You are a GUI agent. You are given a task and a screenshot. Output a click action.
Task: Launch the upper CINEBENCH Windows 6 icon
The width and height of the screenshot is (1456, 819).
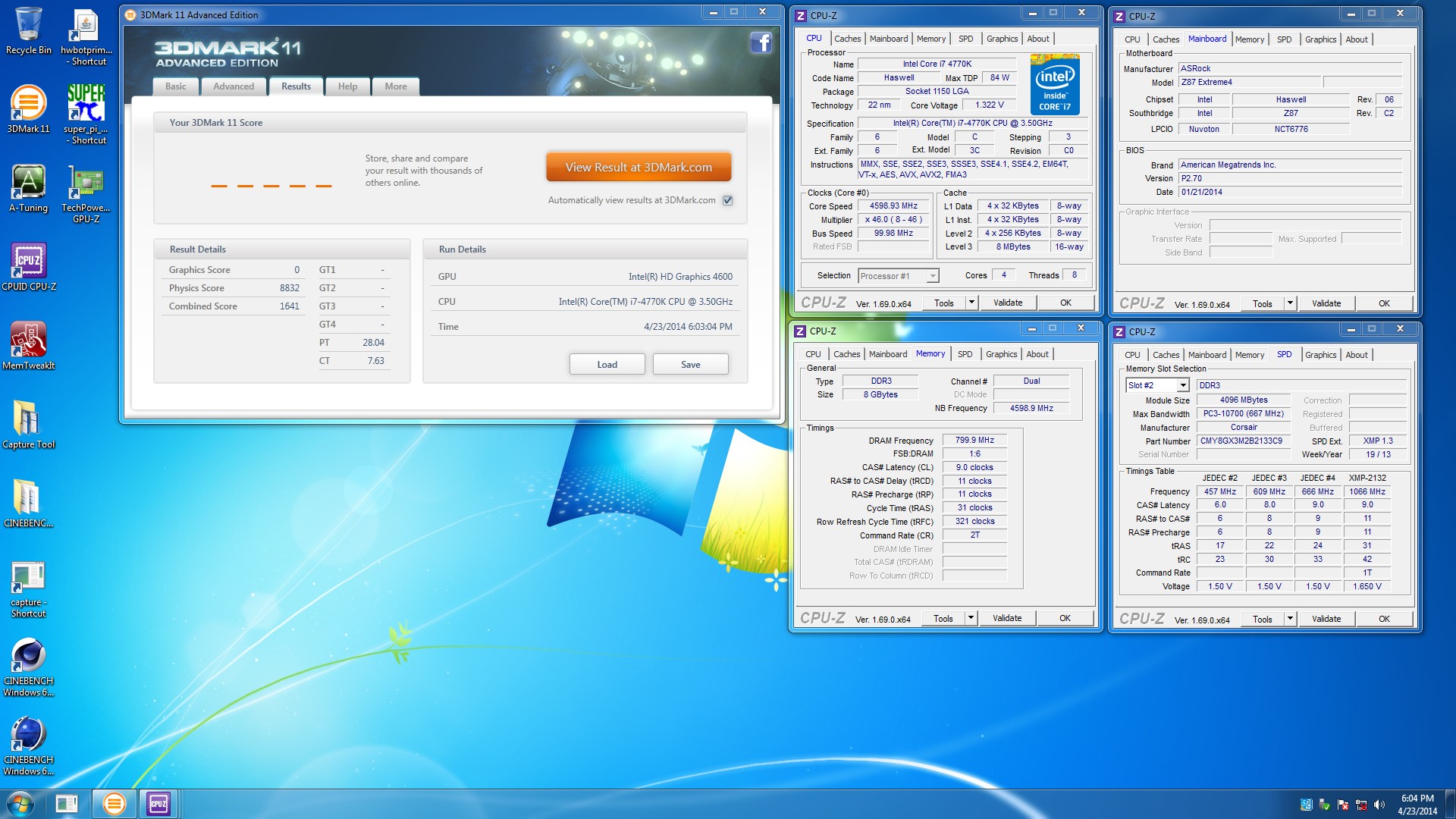[29, 667]
